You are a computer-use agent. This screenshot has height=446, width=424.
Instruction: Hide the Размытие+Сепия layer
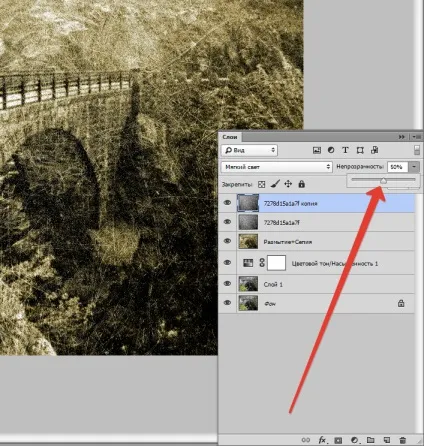227,241
